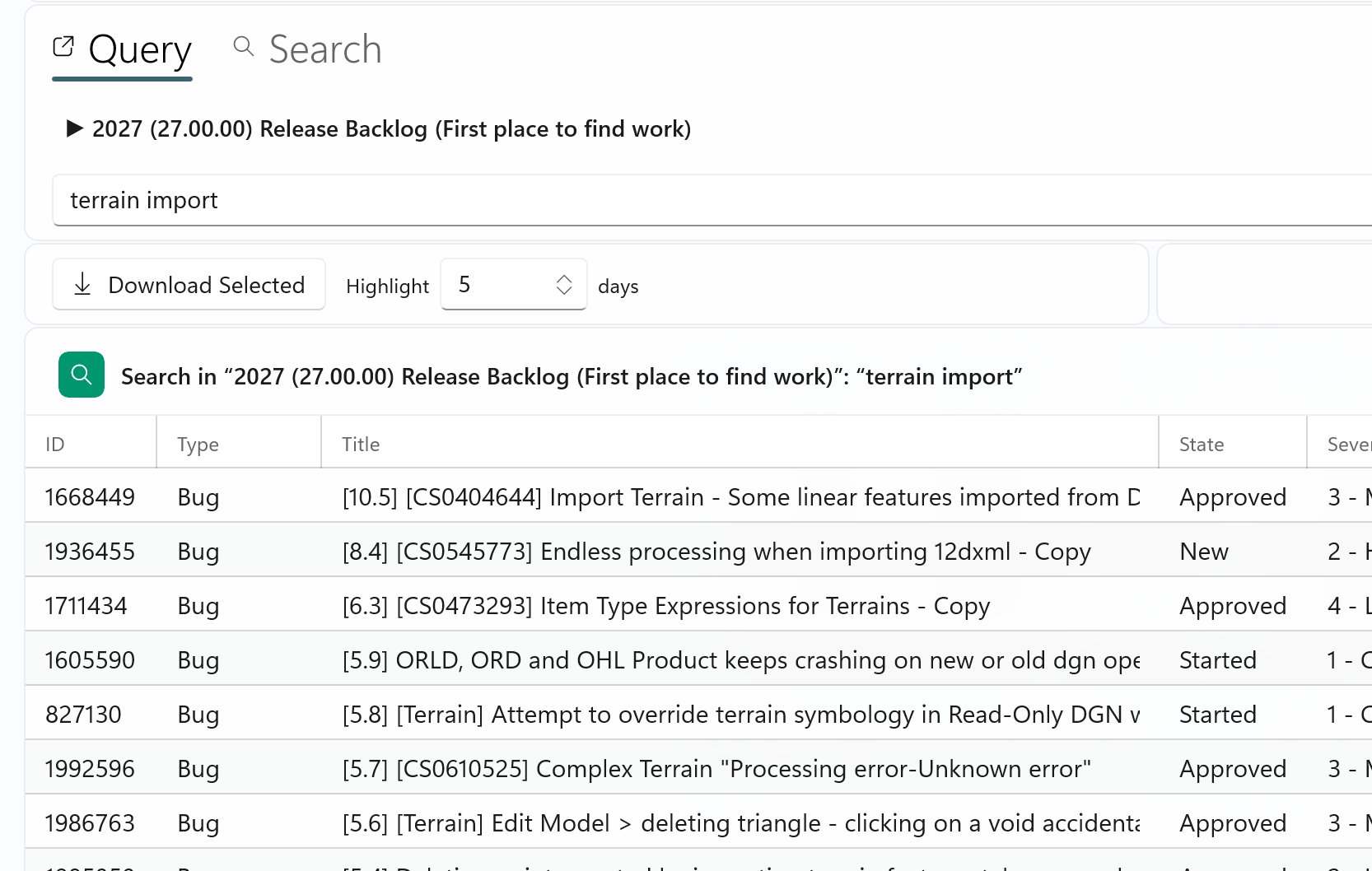The width and height of the screenshot is (1372, 871).
Task: Sort results by the State column
Action: 1202,444
